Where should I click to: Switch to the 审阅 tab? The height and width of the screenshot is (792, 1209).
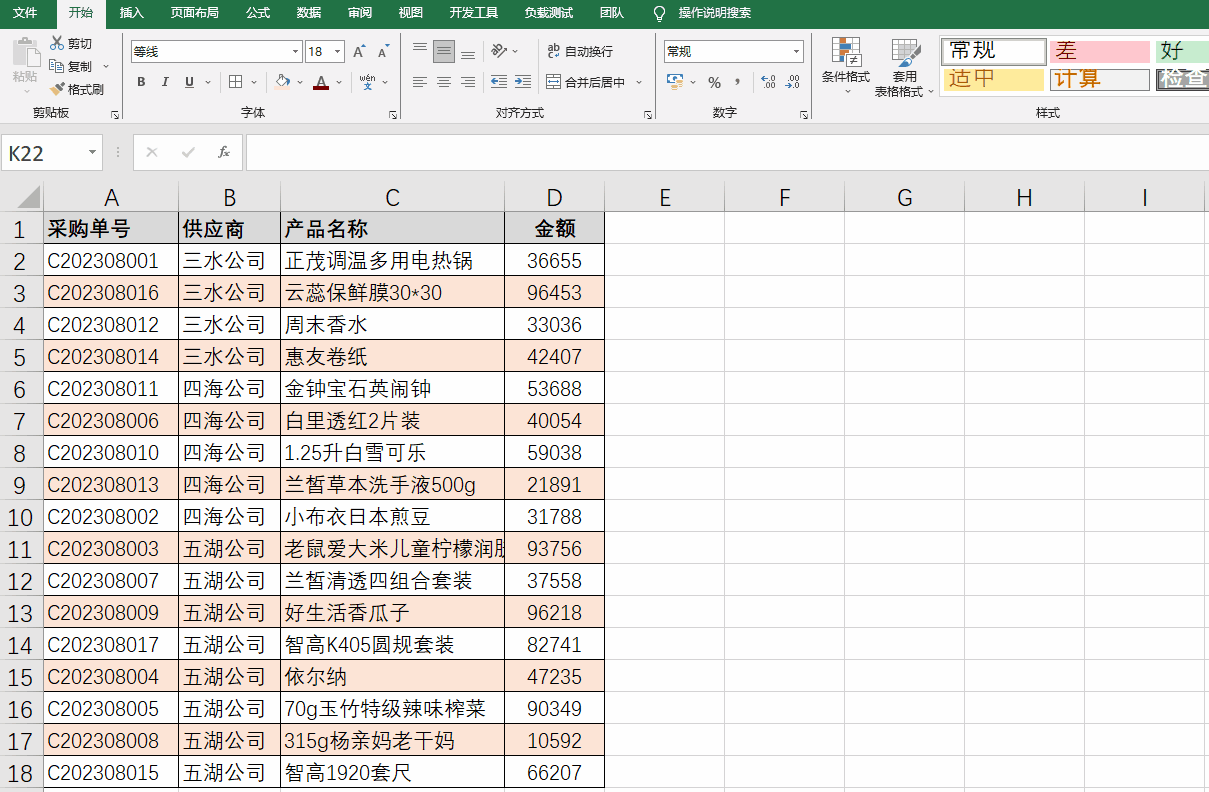(360, 13)
